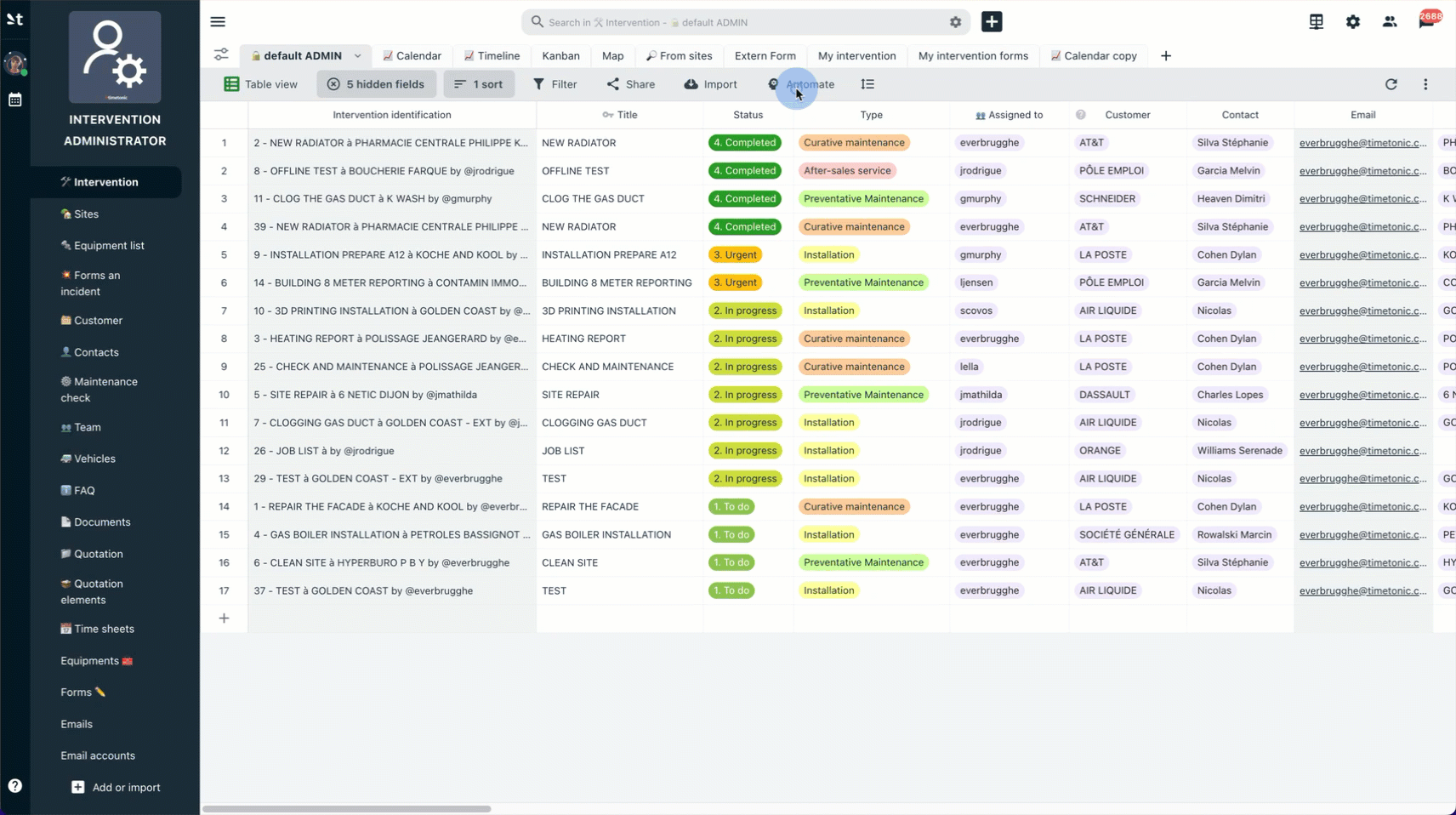Open Vehicles in the sidebar
This screenshot has height=815, width=1456.
coord(88,459)
